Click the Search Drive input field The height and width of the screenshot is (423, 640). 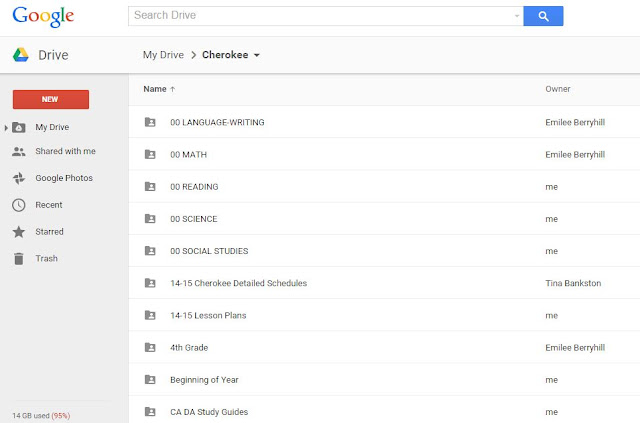(320, 16)
